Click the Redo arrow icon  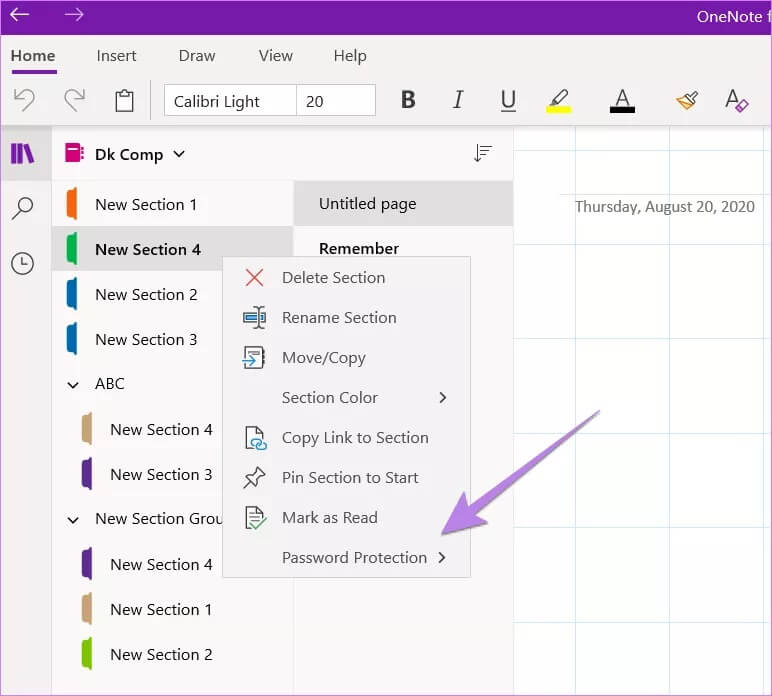click(74, 100)
